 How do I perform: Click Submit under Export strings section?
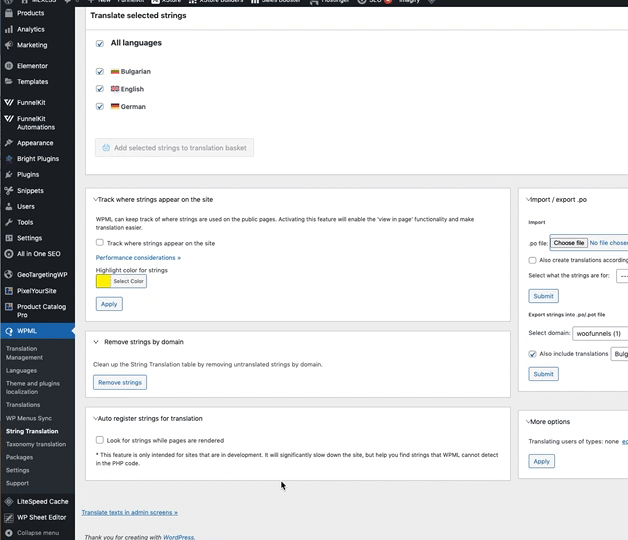(543, 374)
